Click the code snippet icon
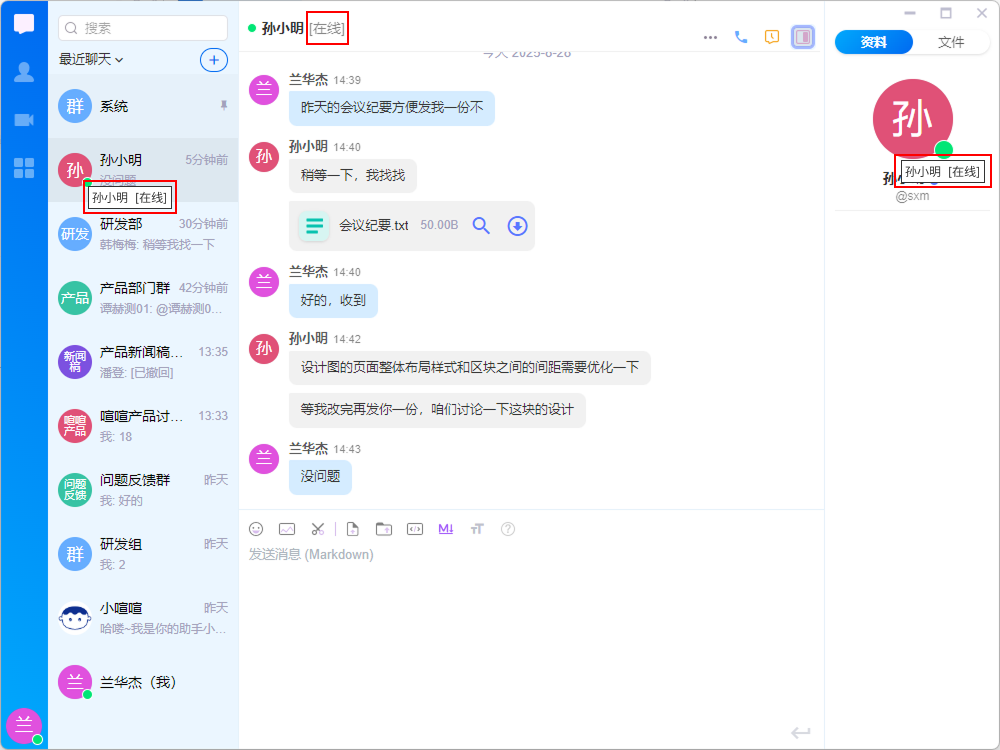 click(415, 529)
